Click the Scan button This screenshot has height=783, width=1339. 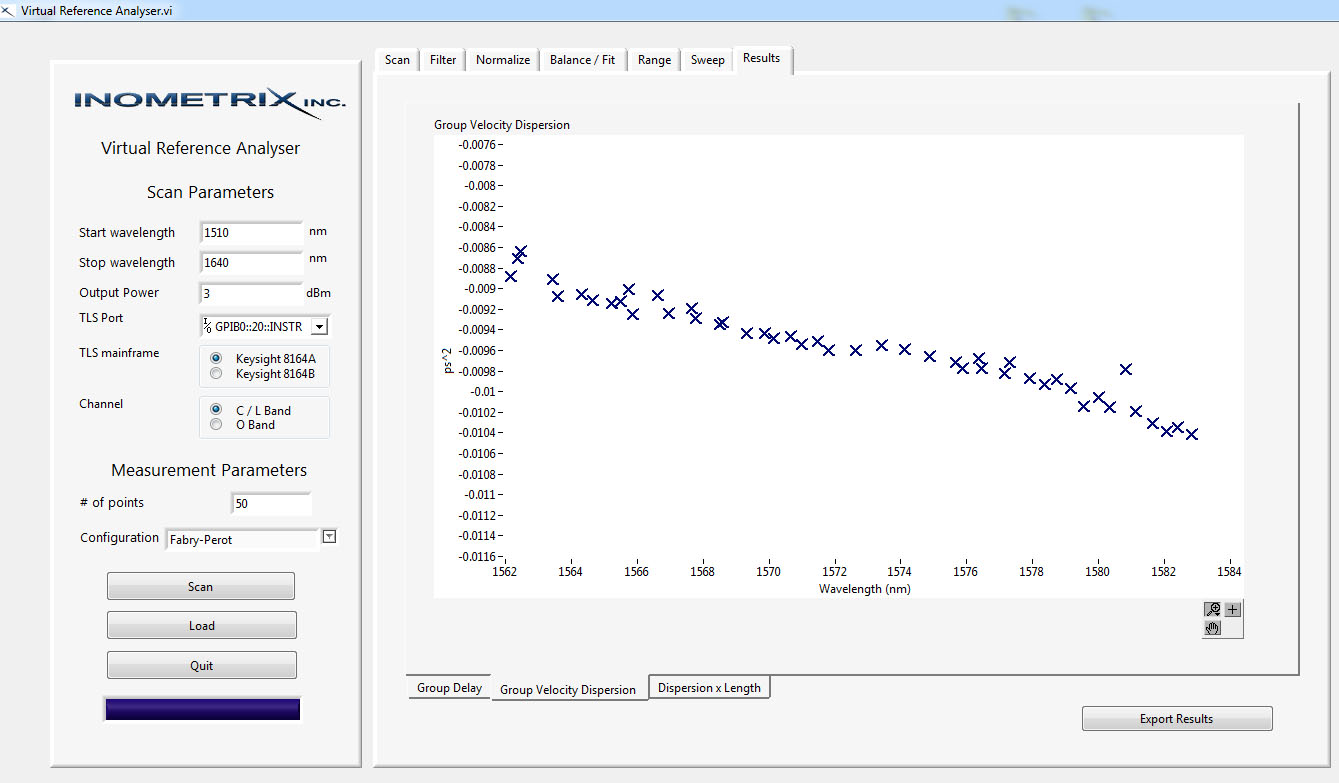(x=201, y=587)
